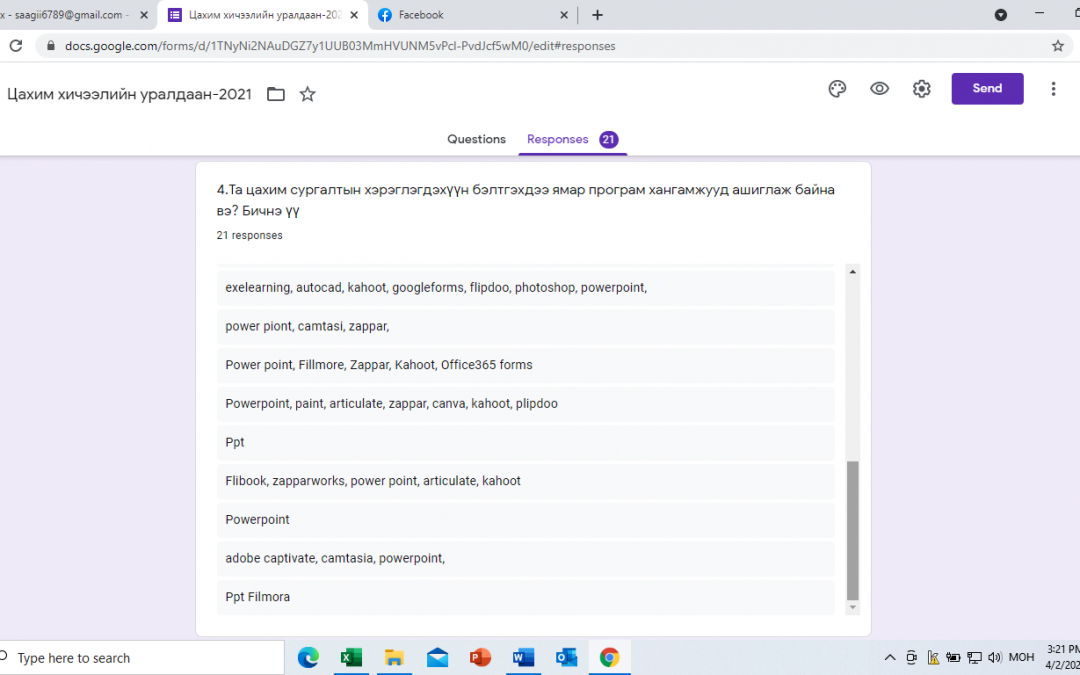Close the Gmail tab

[x=144, y=15]
